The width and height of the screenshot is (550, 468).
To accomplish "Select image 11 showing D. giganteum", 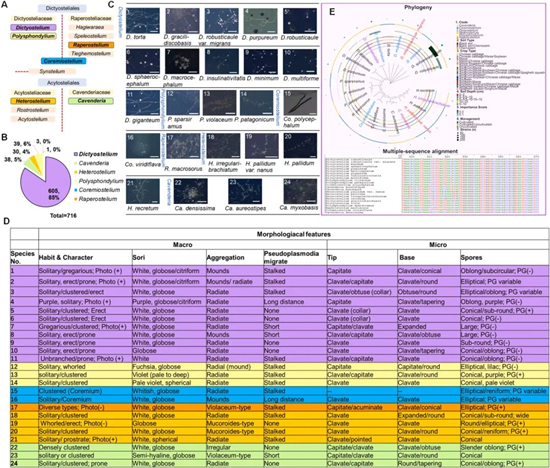I will pos(143,102).
